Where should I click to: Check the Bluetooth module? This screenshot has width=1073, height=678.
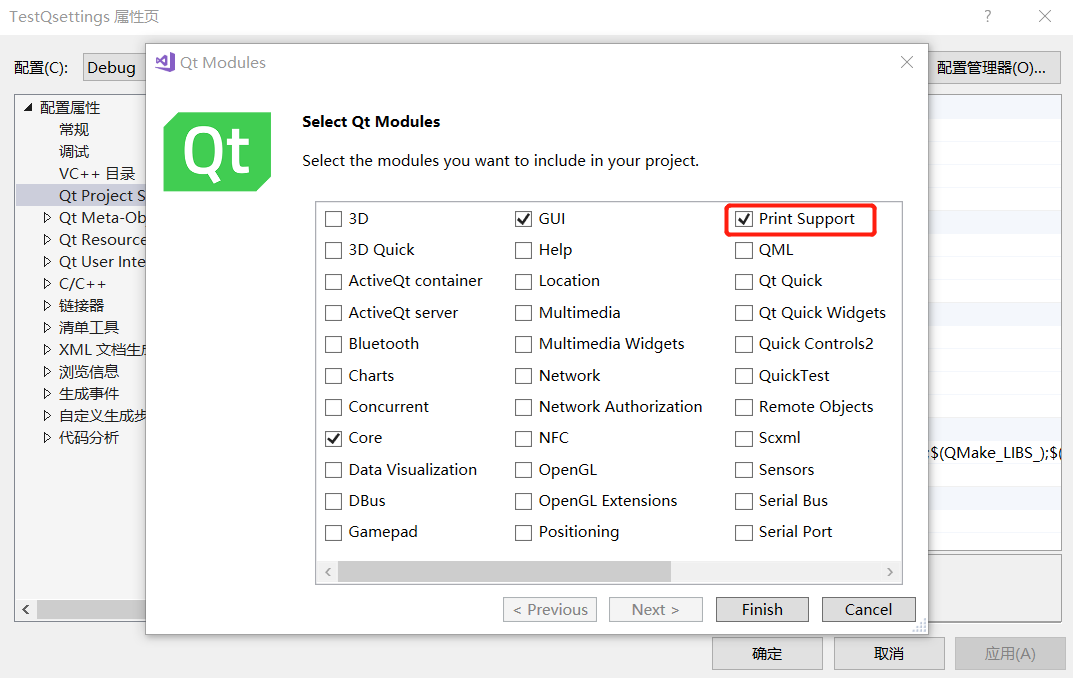tap(333, 343)
